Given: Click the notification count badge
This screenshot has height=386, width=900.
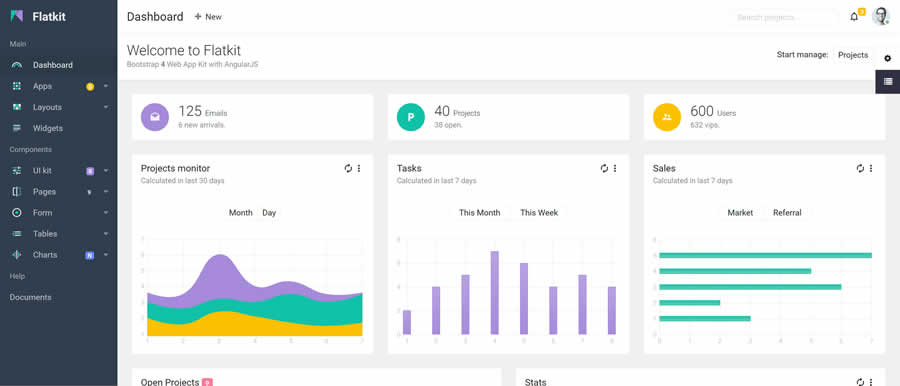Looking at the screenshot, I should [862, 11].
